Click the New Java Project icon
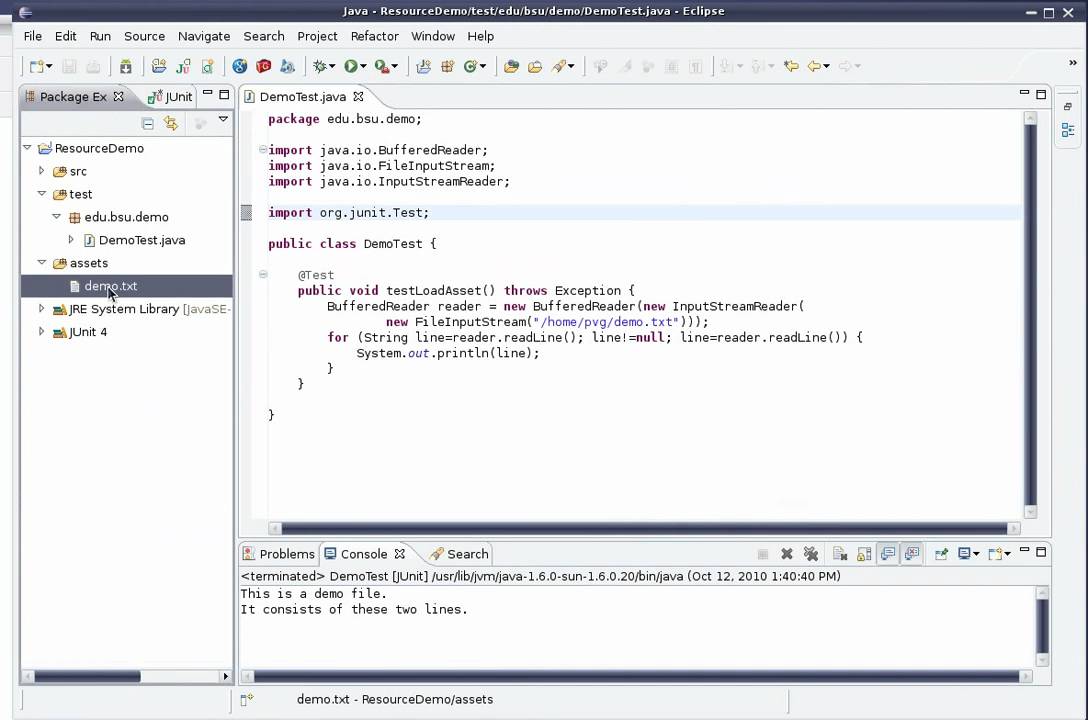 (423, 66)
